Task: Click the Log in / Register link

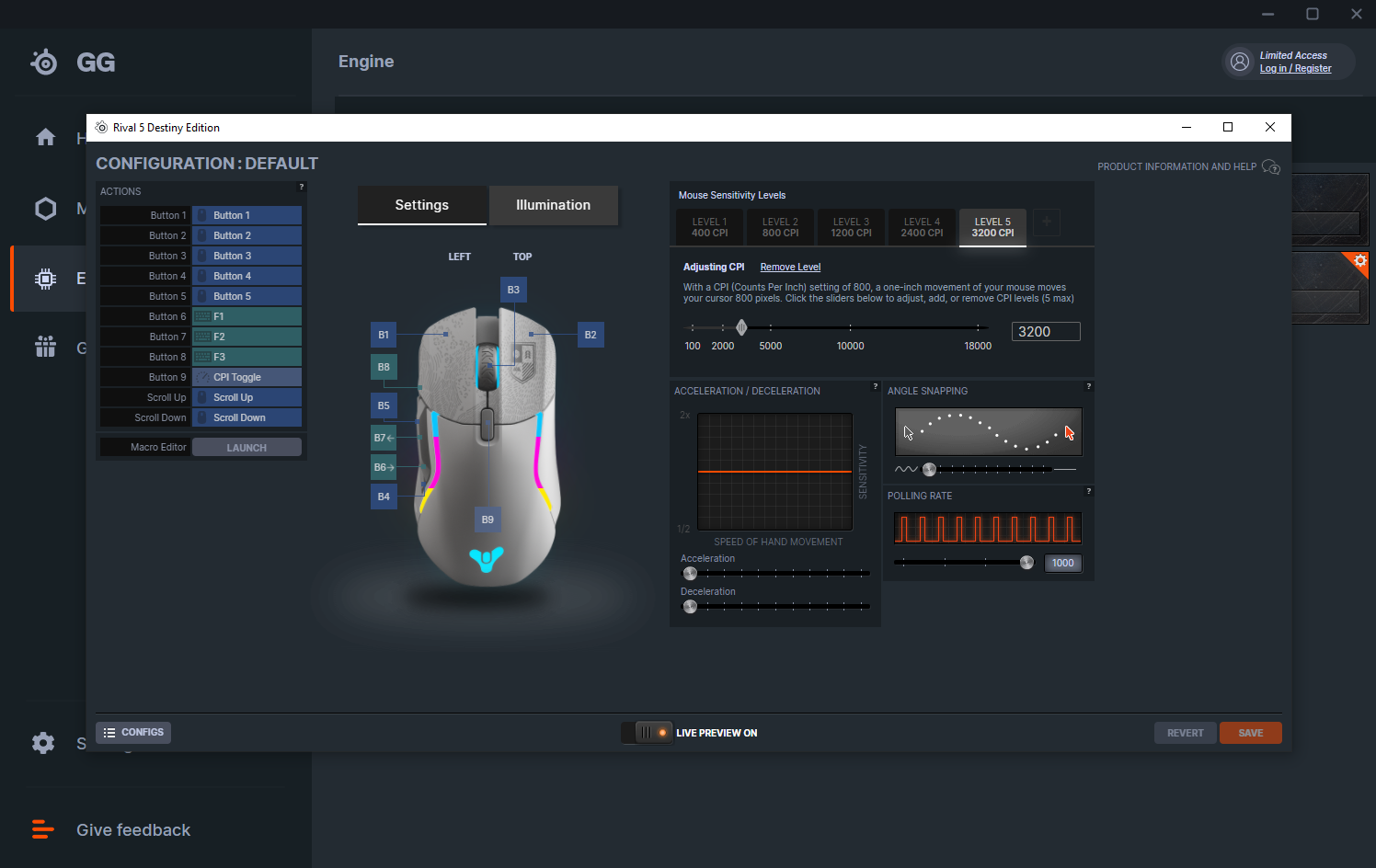Action: (1295, 69)
